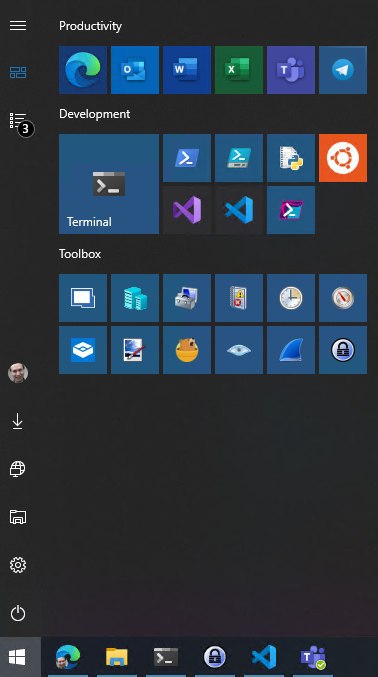This screenshot has height=677, width=378.
Task: Switch to Terminal on the taskbar
Action: (x=166, y=657)
